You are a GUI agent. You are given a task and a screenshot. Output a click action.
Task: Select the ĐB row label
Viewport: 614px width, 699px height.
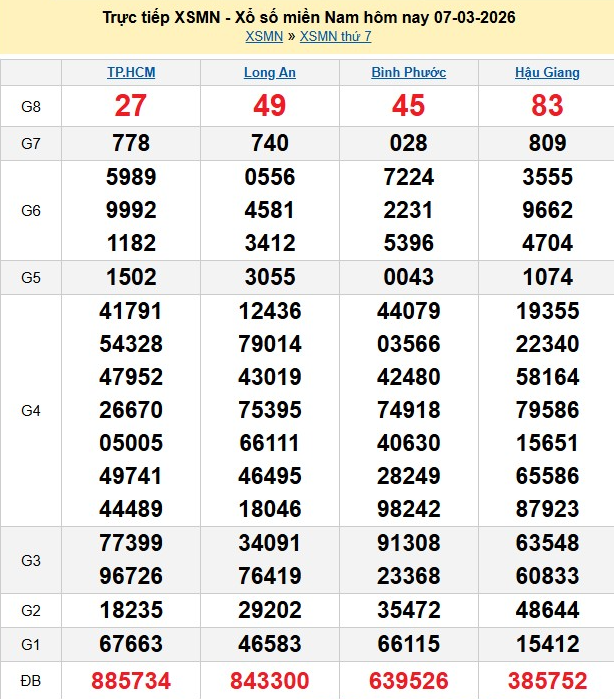click(x=31, y=681)
